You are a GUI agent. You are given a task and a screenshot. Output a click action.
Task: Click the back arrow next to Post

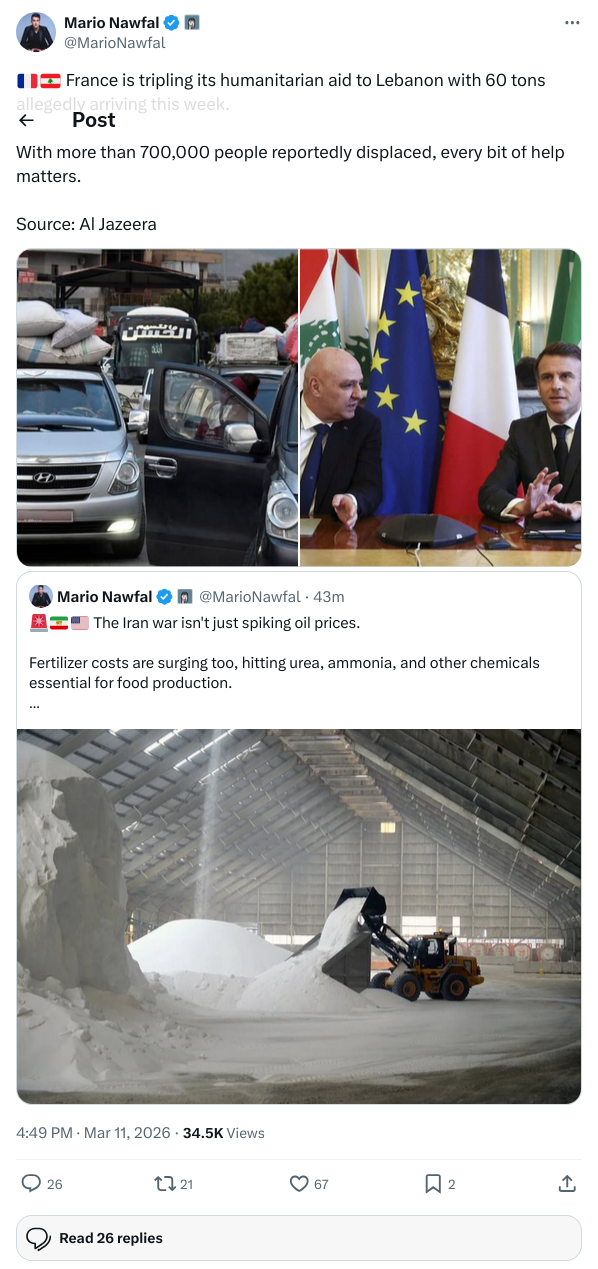(x=27, y=120)
